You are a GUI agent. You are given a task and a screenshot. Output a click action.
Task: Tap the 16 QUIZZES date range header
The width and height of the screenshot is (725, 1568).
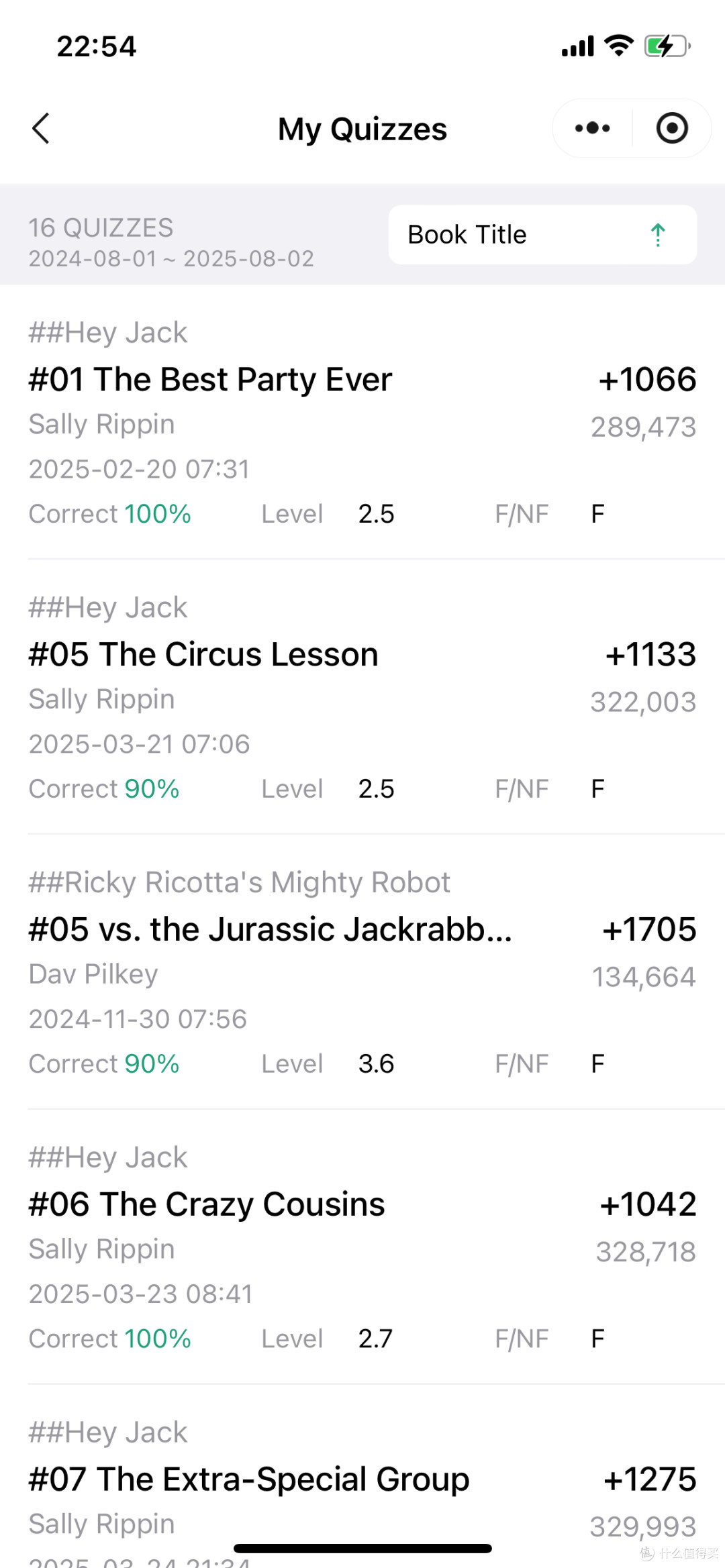tap(171, 242)
